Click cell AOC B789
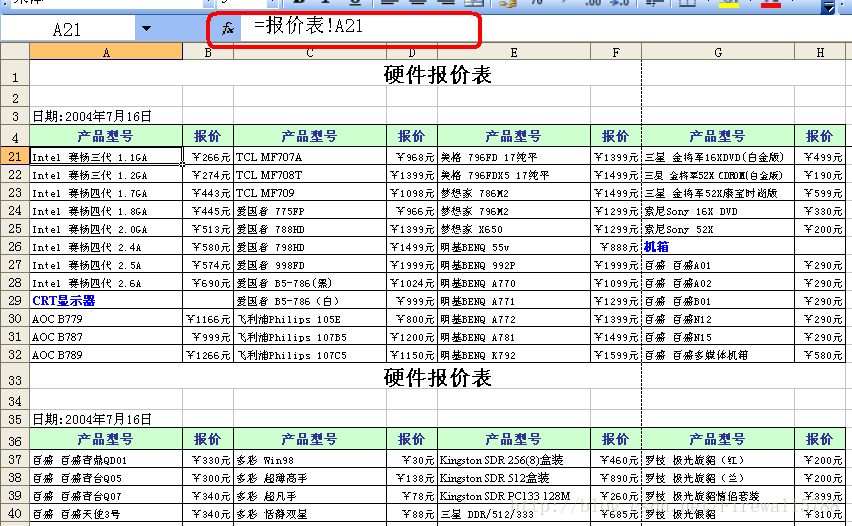 pyautogui.click(x=106, y=355)
